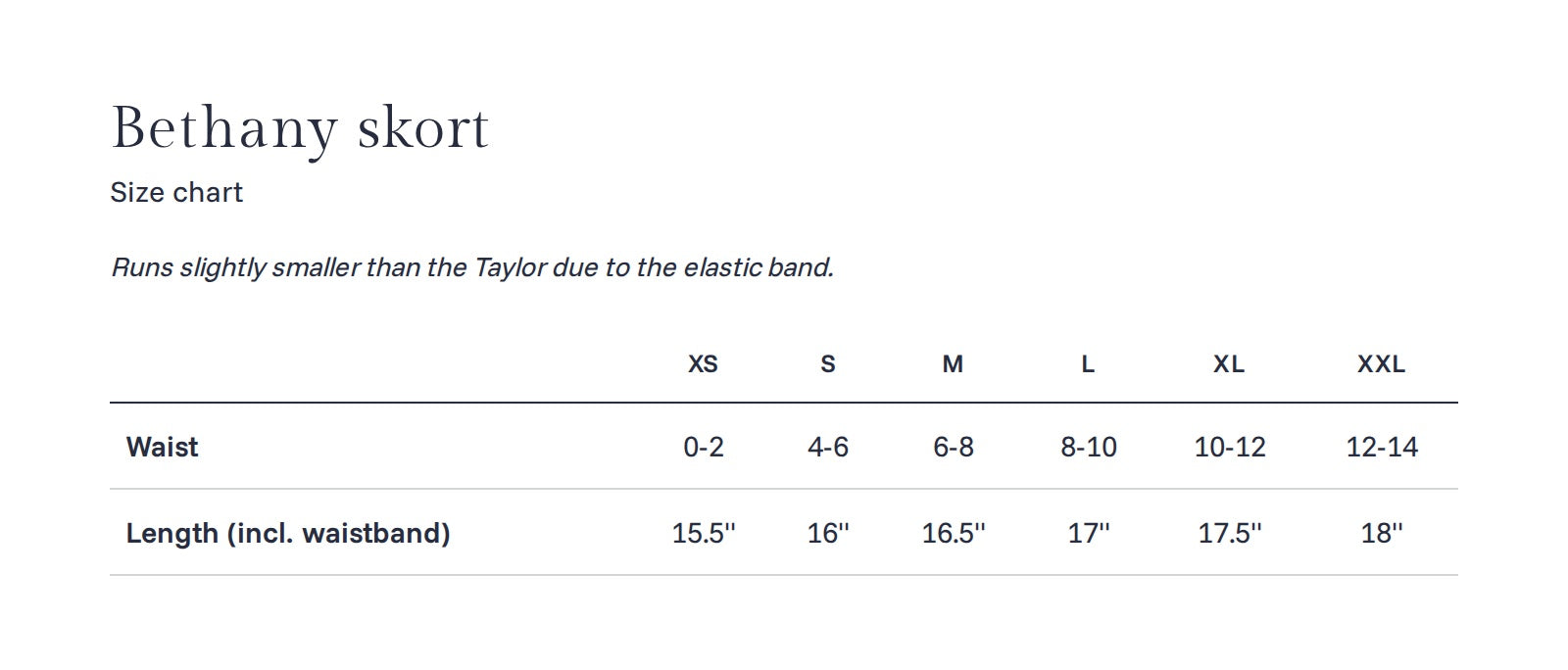Select the 10-12 waist value
Viewport: 1568px width, 670px height.
1230,447
